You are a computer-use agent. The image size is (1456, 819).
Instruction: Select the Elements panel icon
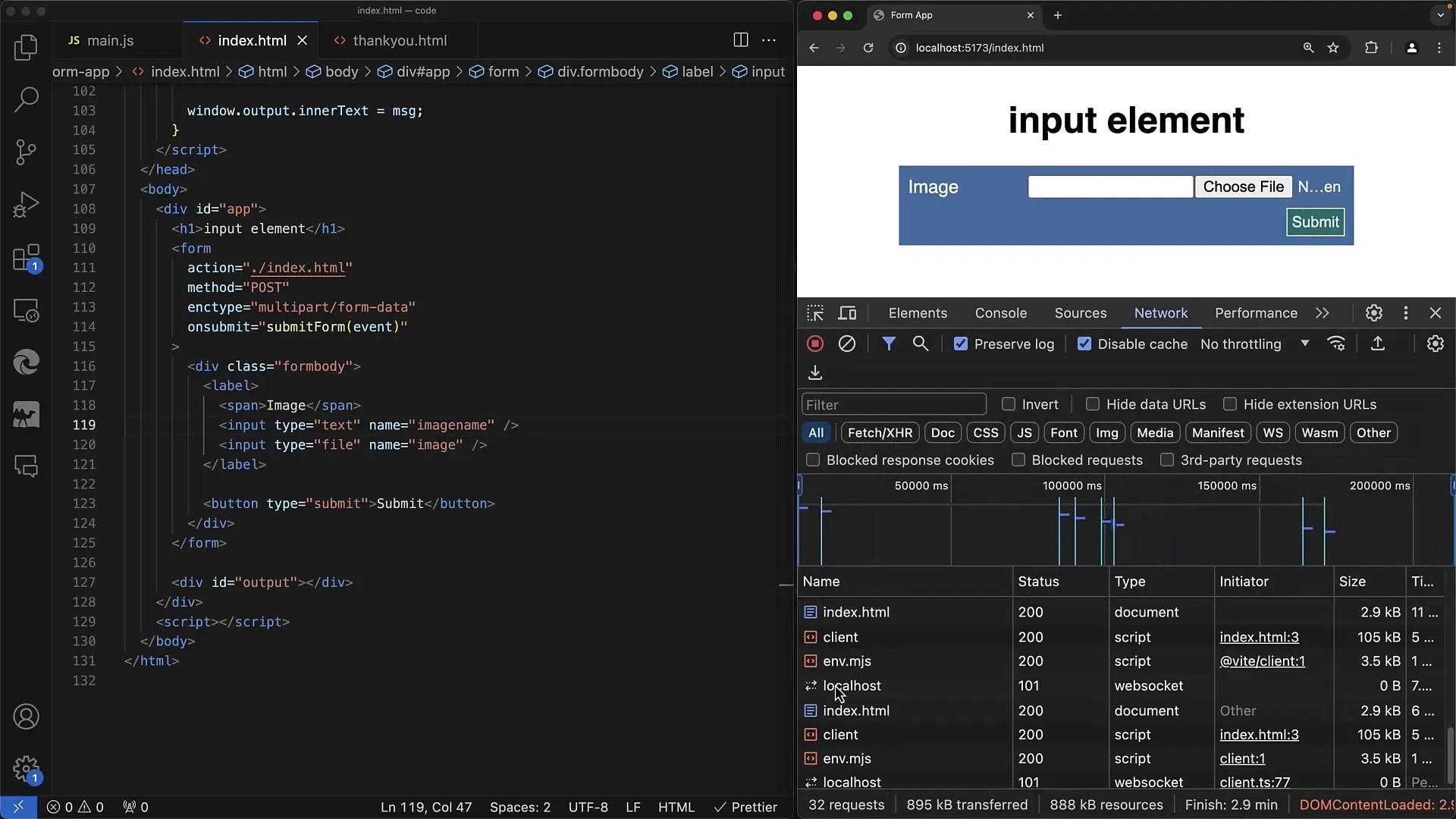(917, 313)
